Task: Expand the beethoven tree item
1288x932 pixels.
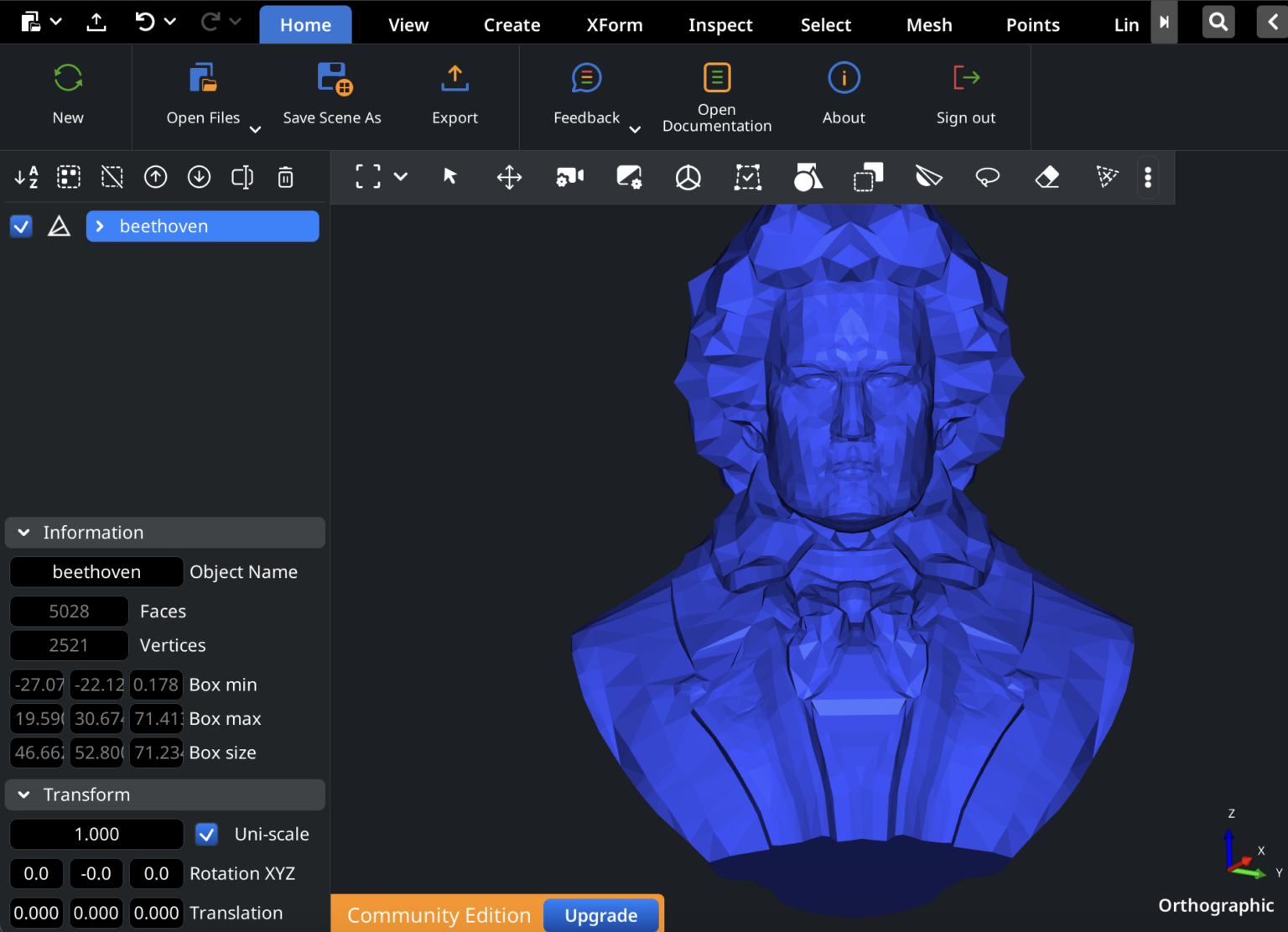Action: point(100,226)
